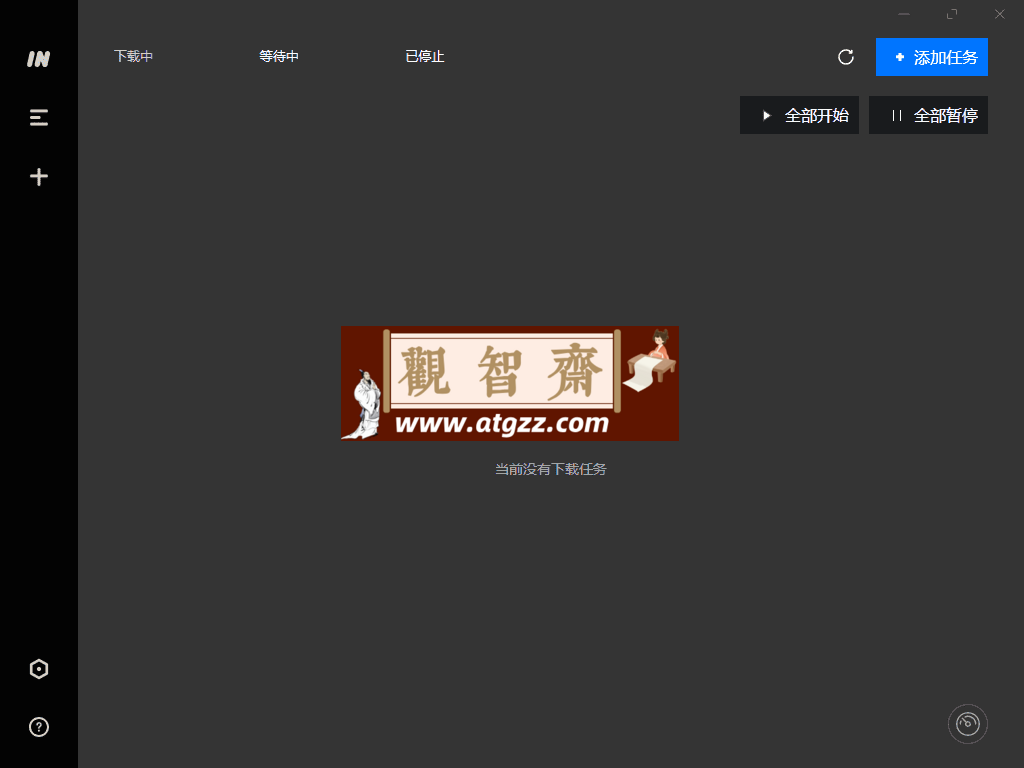Minimize the window
1024x768 pixels.
(904, 14)
